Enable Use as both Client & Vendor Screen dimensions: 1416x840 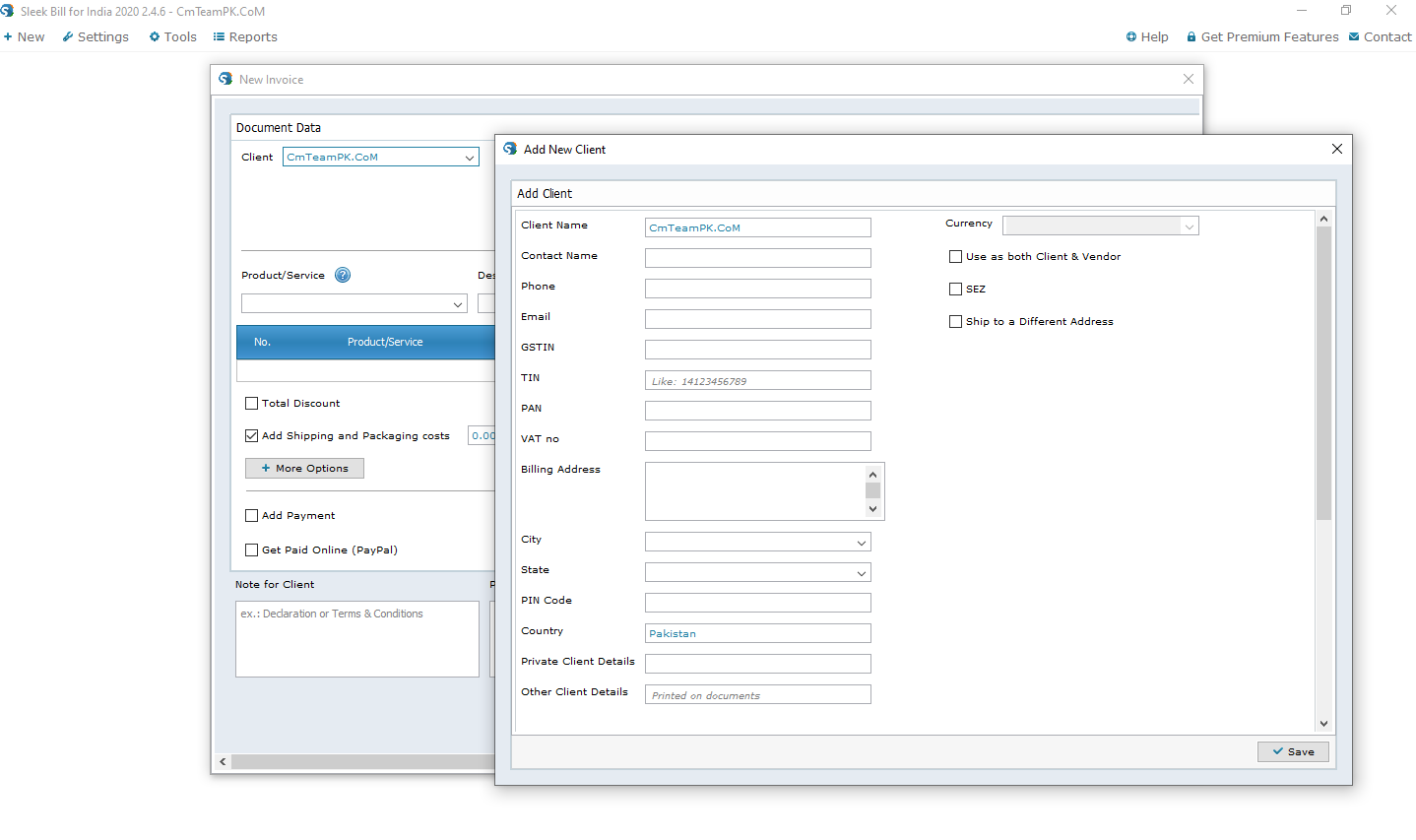click(x=955, y=256)
